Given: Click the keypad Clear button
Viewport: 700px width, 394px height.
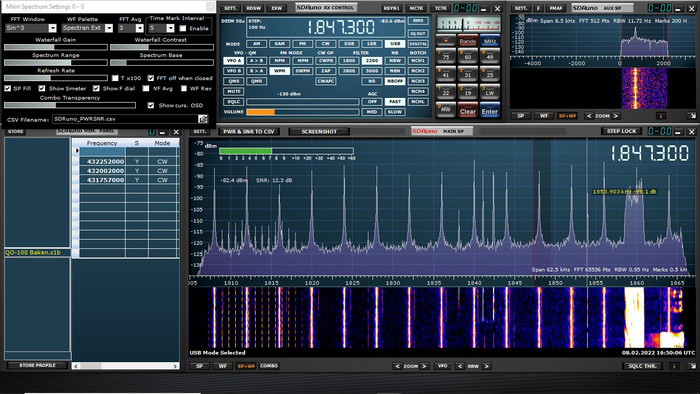Looking at the screenshot, I should 467,111.
